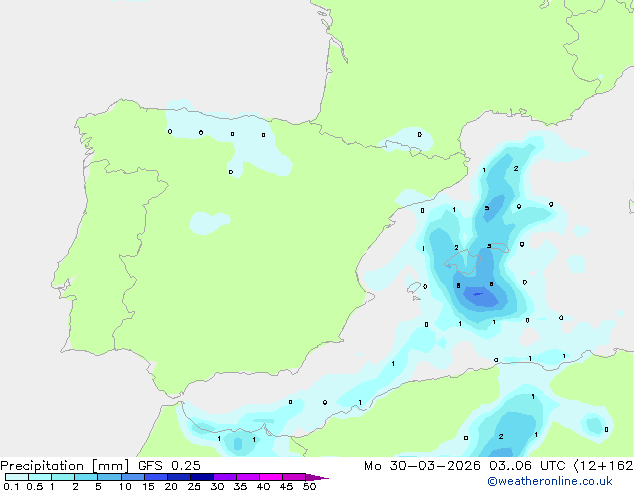Click the 25–30 mm dark blue legend swatch
This screenshot has width=634, height=490.
click(x=202, y=477)
